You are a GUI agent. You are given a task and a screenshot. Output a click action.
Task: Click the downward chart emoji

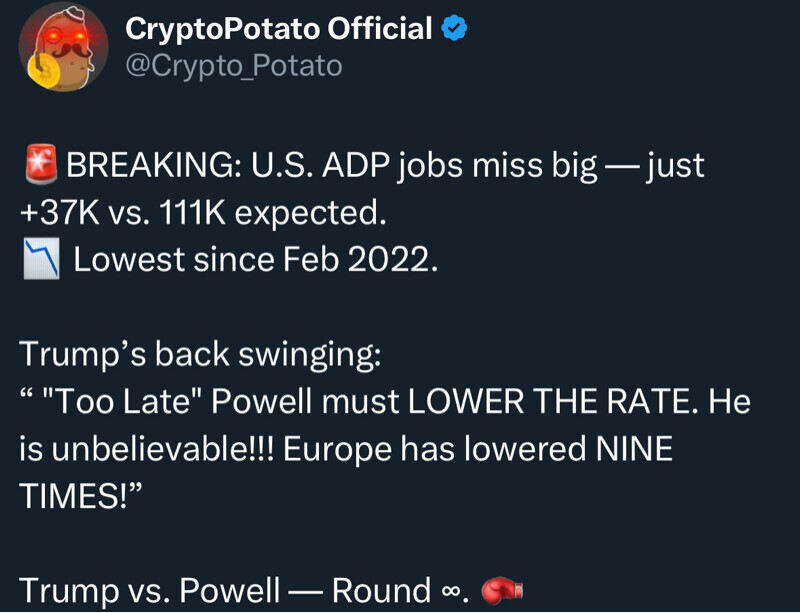point(41,260)
